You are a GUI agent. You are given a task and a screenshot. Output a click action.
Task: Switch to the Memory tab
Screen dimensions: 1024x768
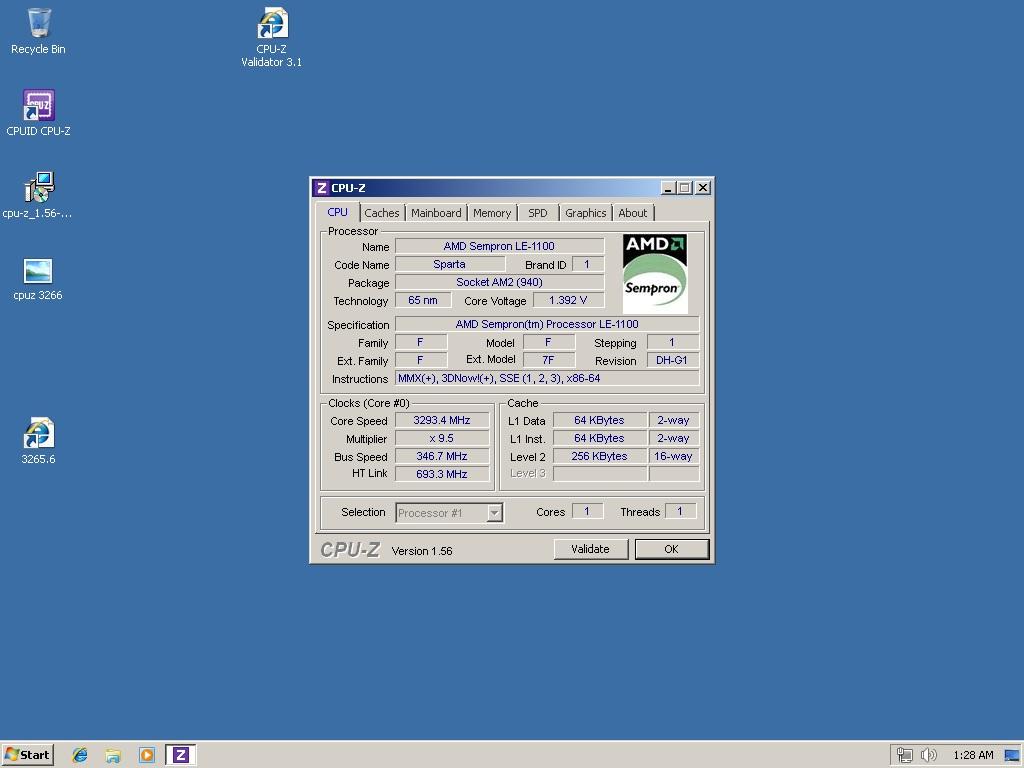click(492, 213)
